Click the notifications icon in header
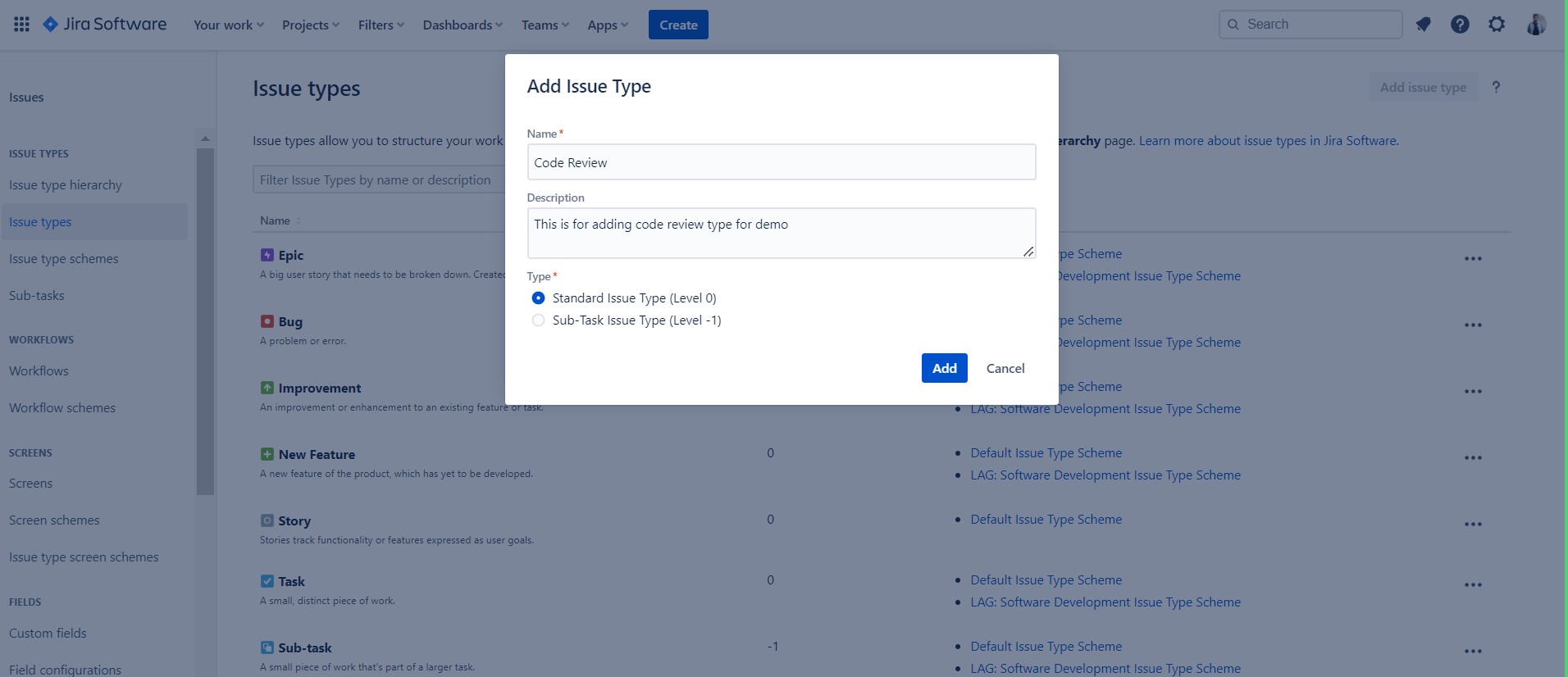 [1423, 25]
